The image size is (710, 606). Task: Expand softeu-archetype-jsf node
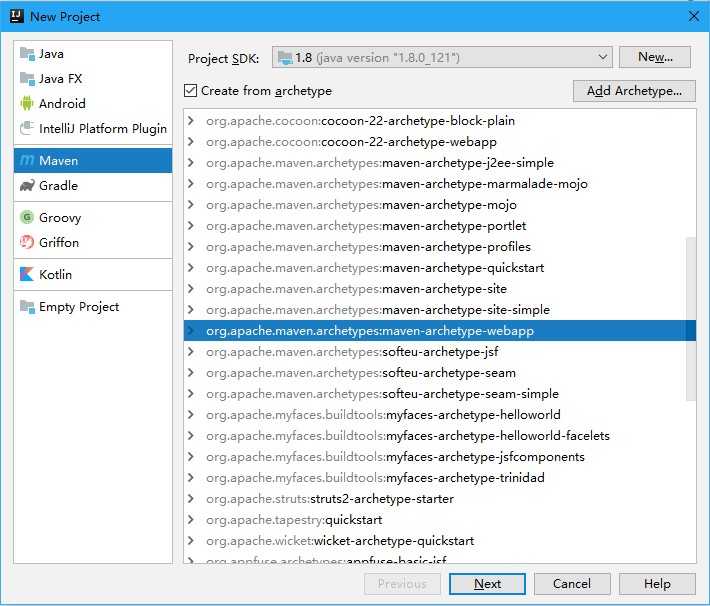point(191,351)
